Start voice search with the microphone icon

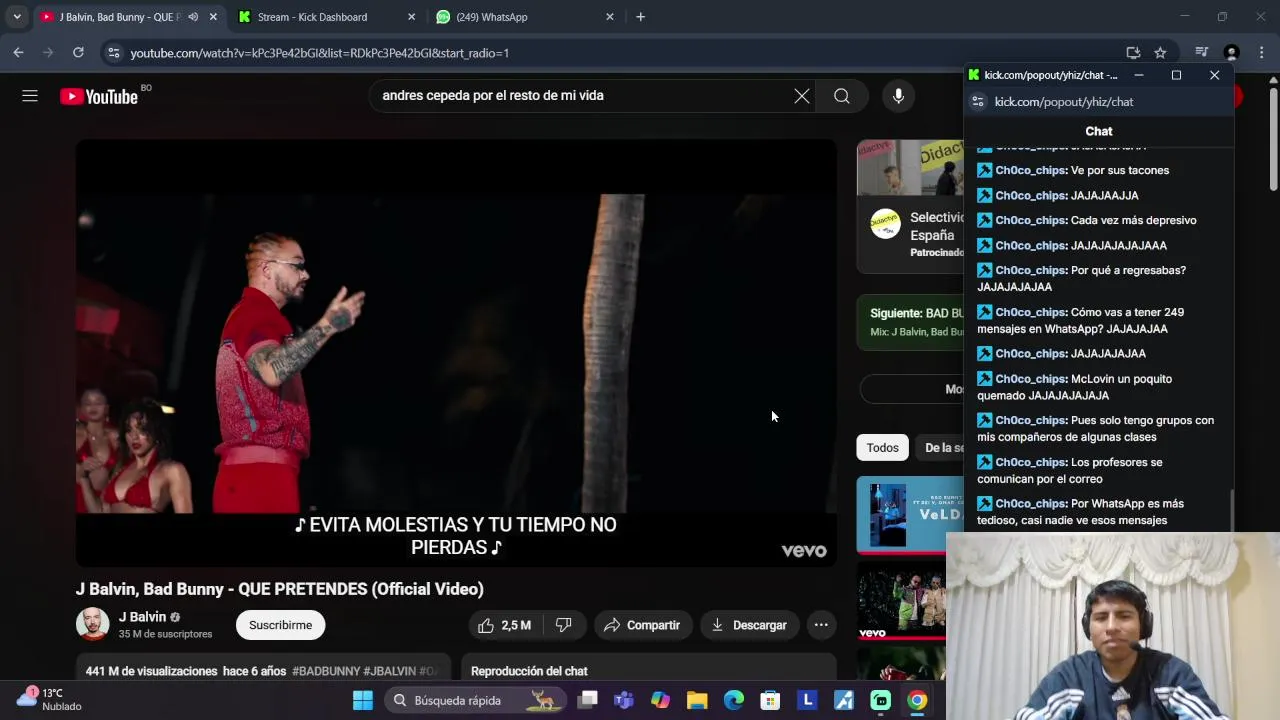click(x=898, y=96)
